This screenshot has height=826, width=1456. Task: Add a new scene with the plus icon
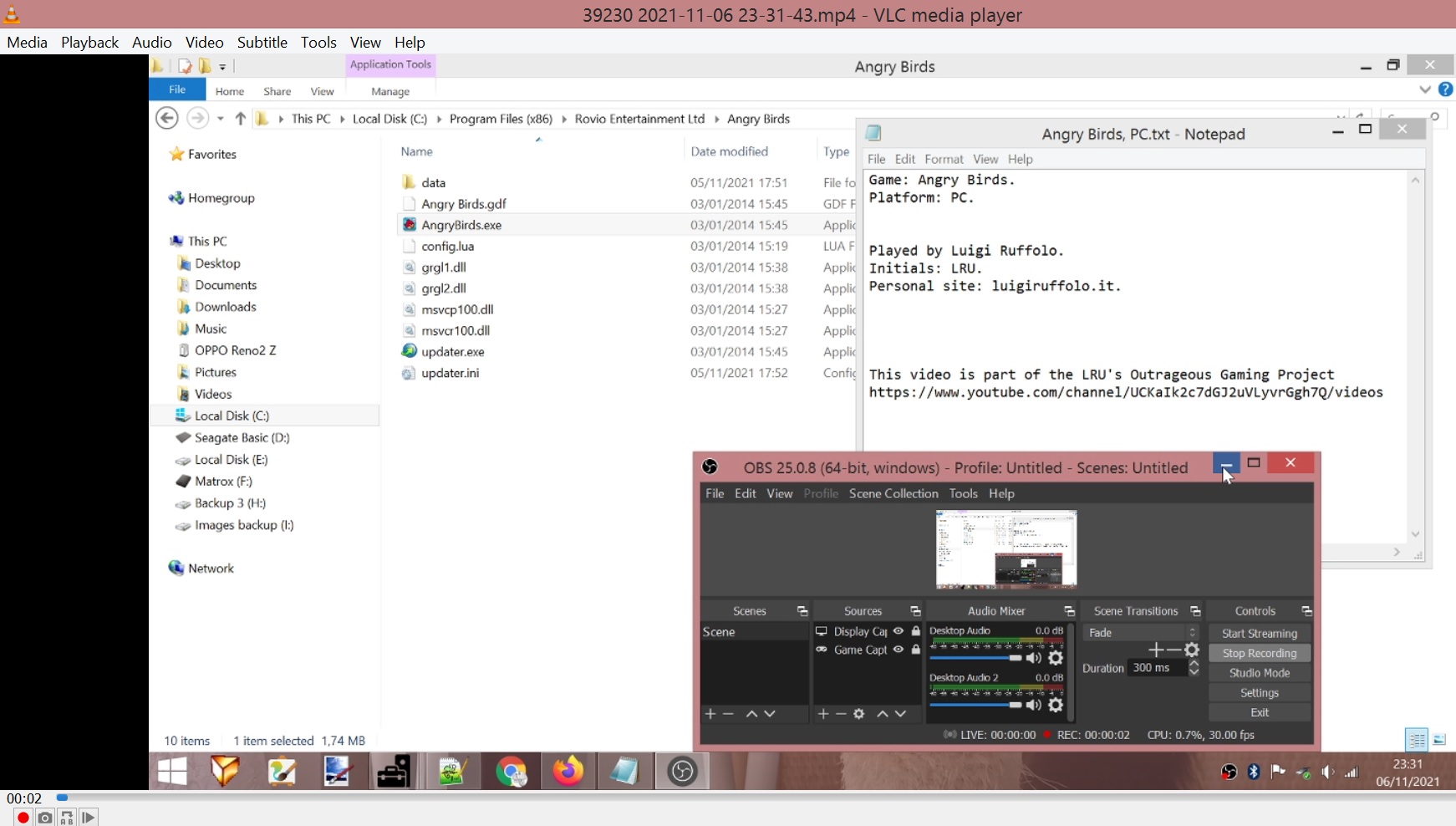click(710, 714)
